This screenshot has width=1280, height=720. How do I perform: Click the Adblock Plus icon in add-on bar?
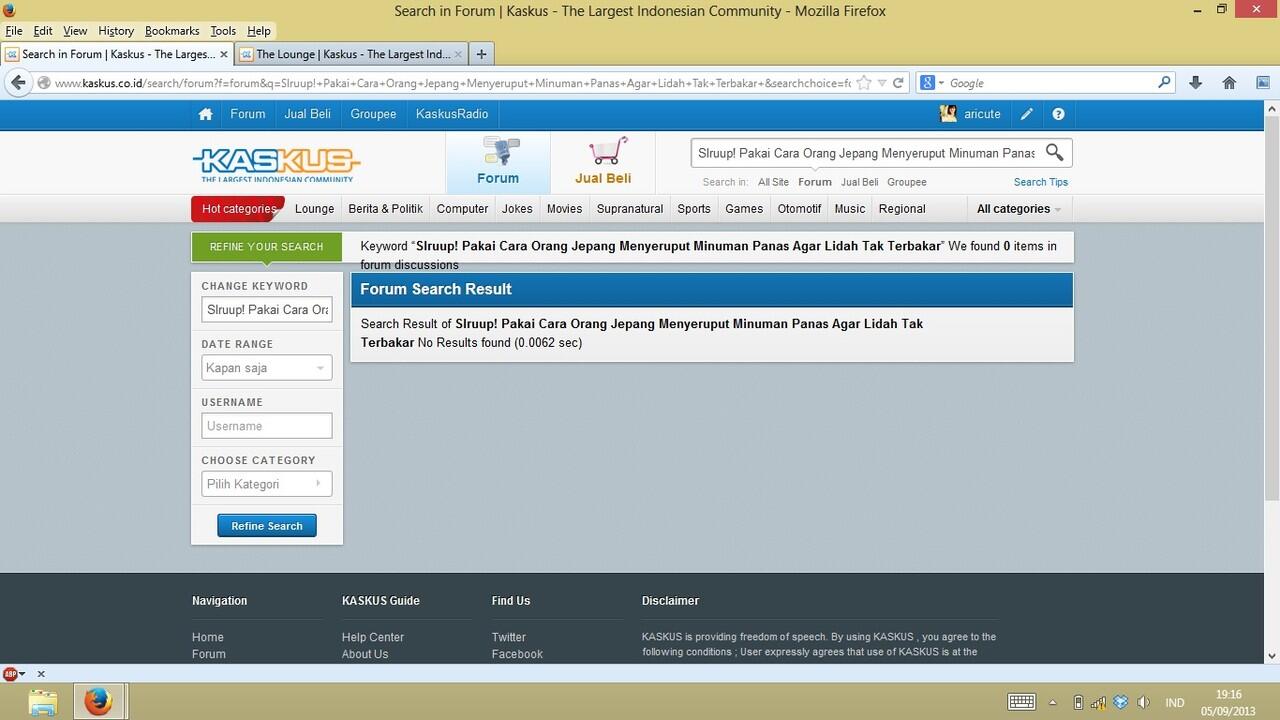click(x=10, y=674)
